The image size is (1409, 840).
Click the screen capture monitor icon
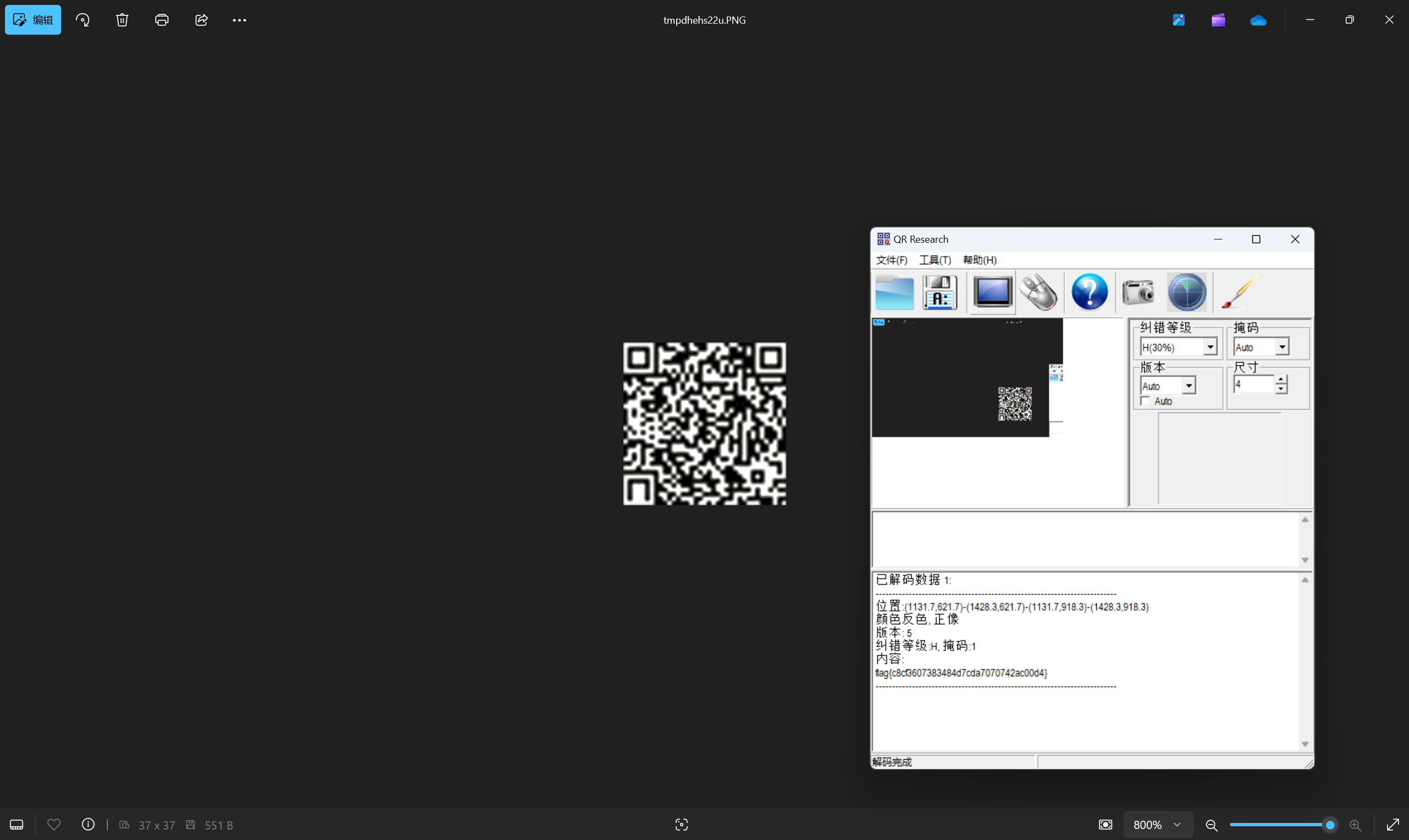click(x=992, y=293)
